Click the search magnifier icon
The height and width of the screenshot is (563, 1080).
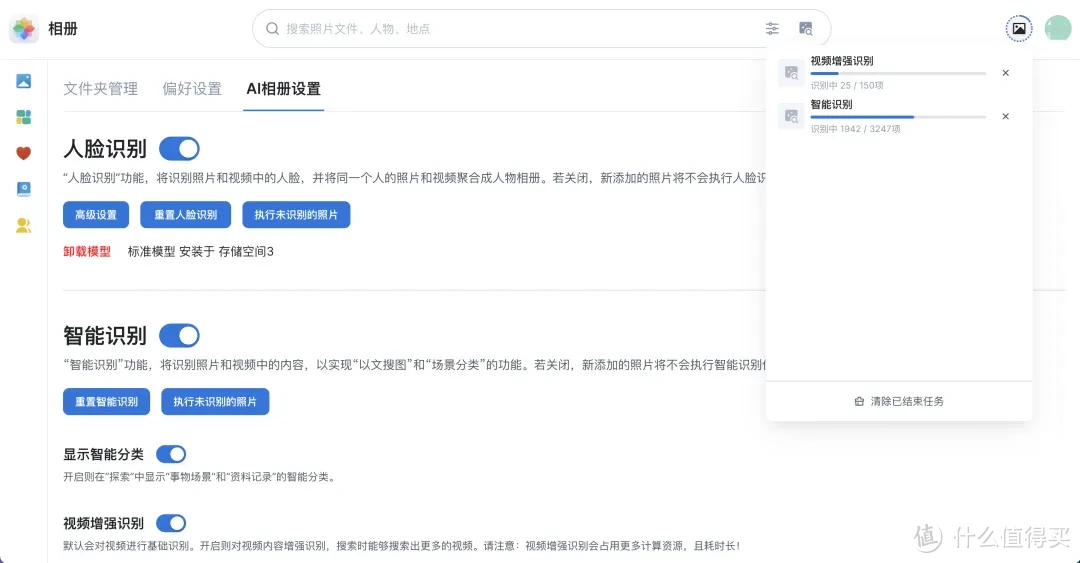[x=272, y=29]
